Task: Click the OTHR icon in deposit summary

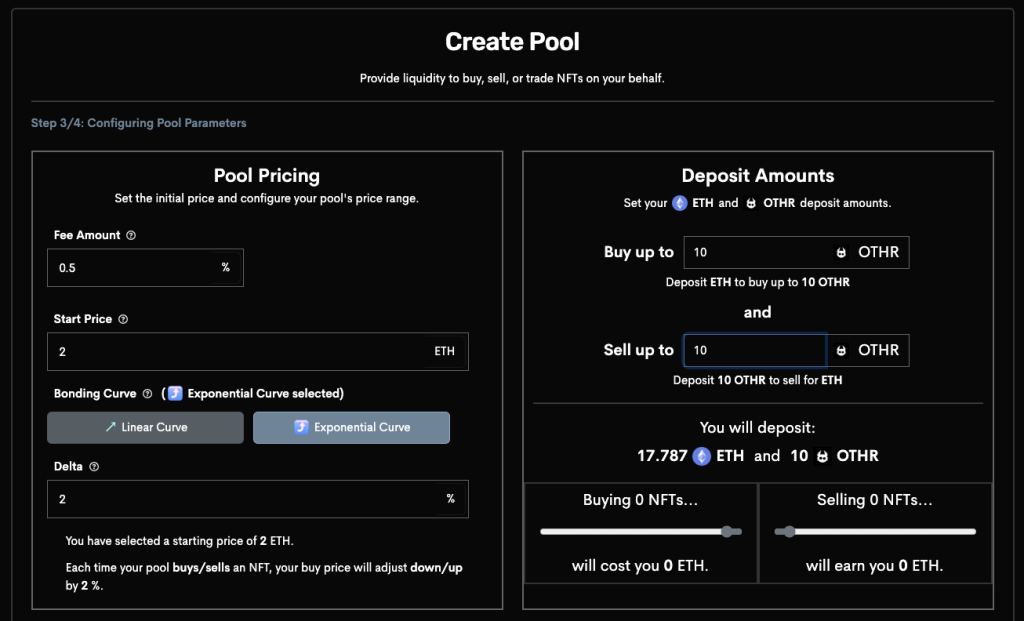Action: (x=823, y=456)
